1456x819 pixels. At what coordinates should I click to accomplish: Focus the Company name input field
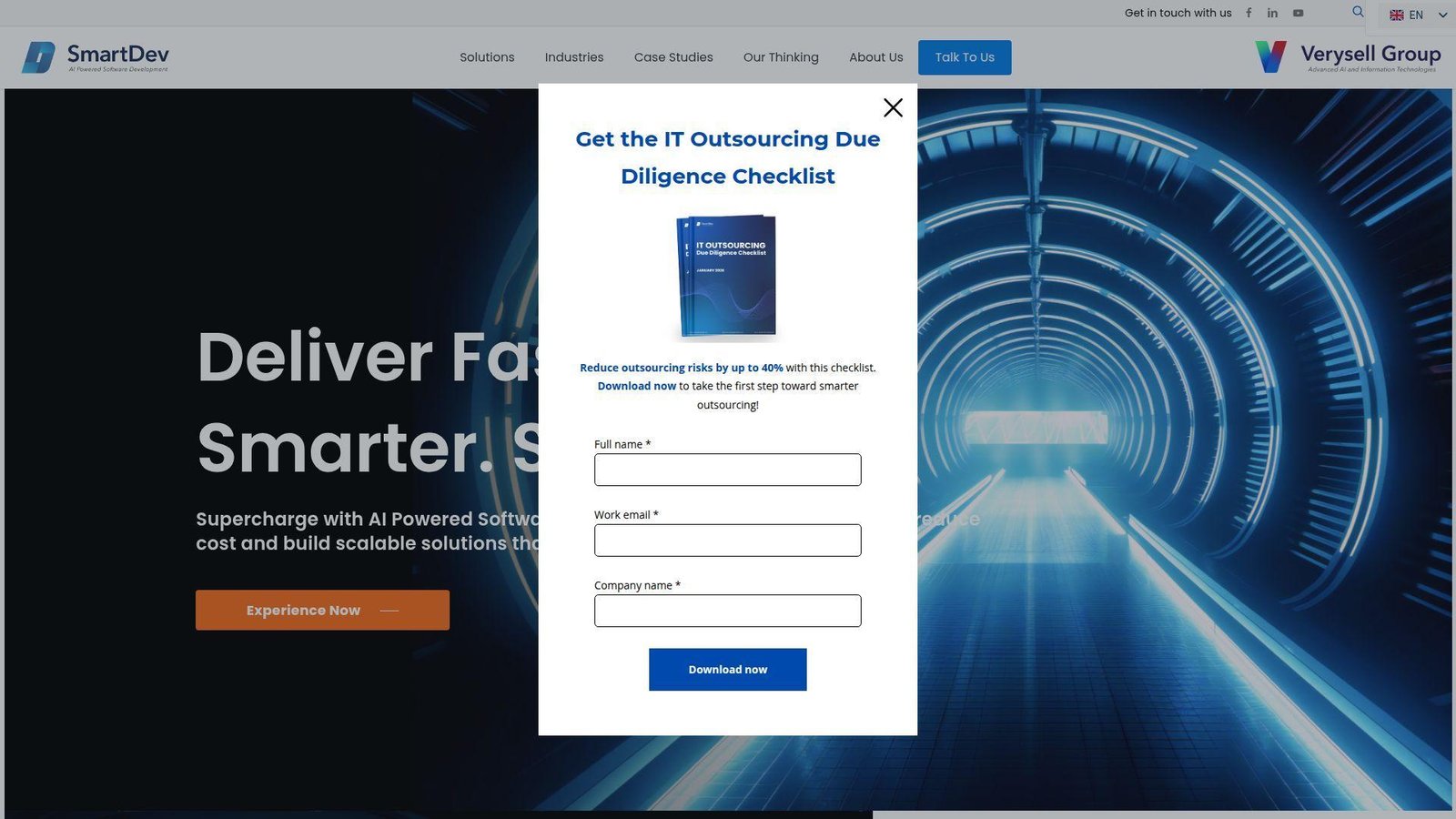[728, 611]
